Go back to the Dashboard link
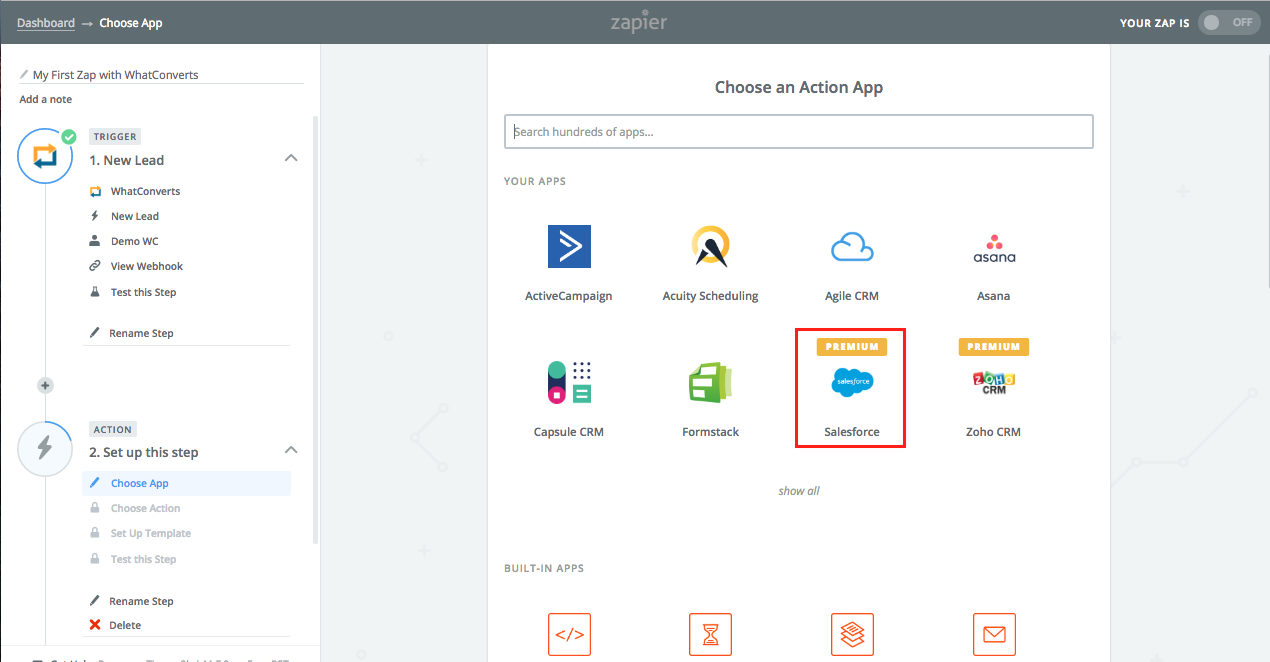The width and height of the screenshot is (1270, 662). pyautogui.click(x=46, y=23)
